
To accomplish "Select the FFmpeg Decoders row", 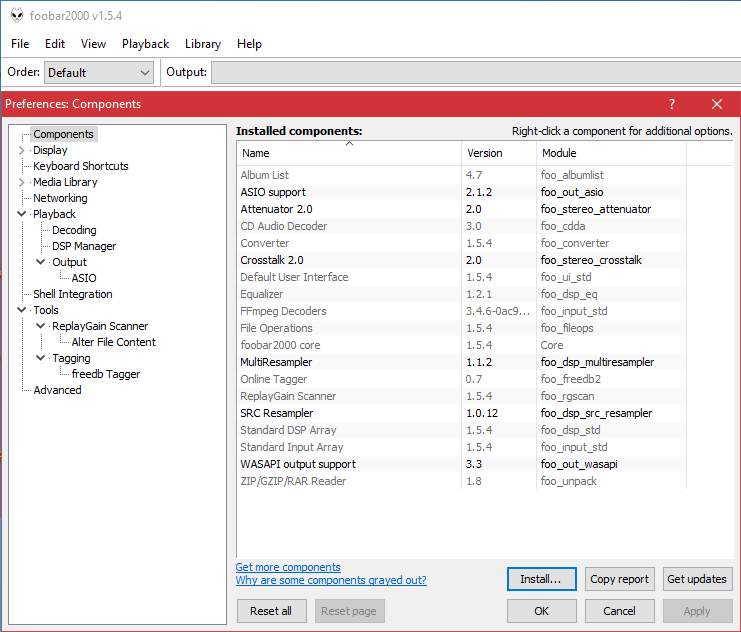I will (462, 311).
